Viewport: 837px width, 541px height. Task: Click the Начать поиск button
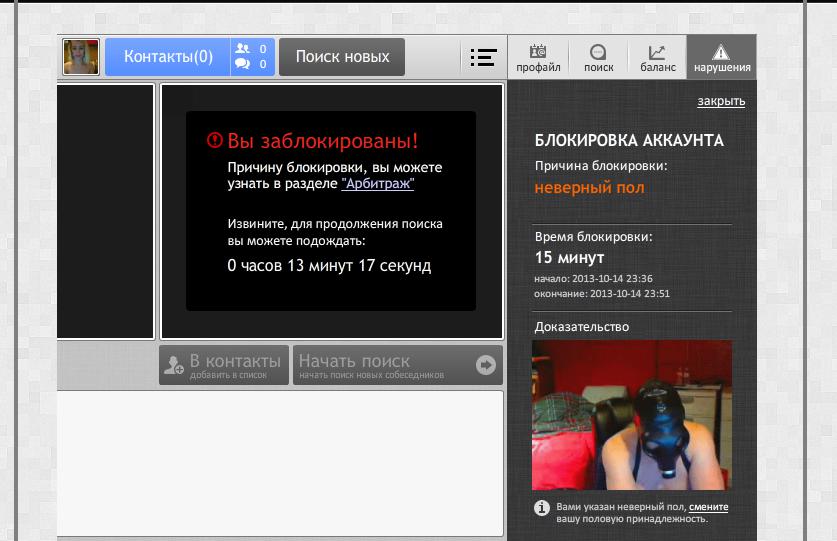pyautogui.click(x=398, y=365)
